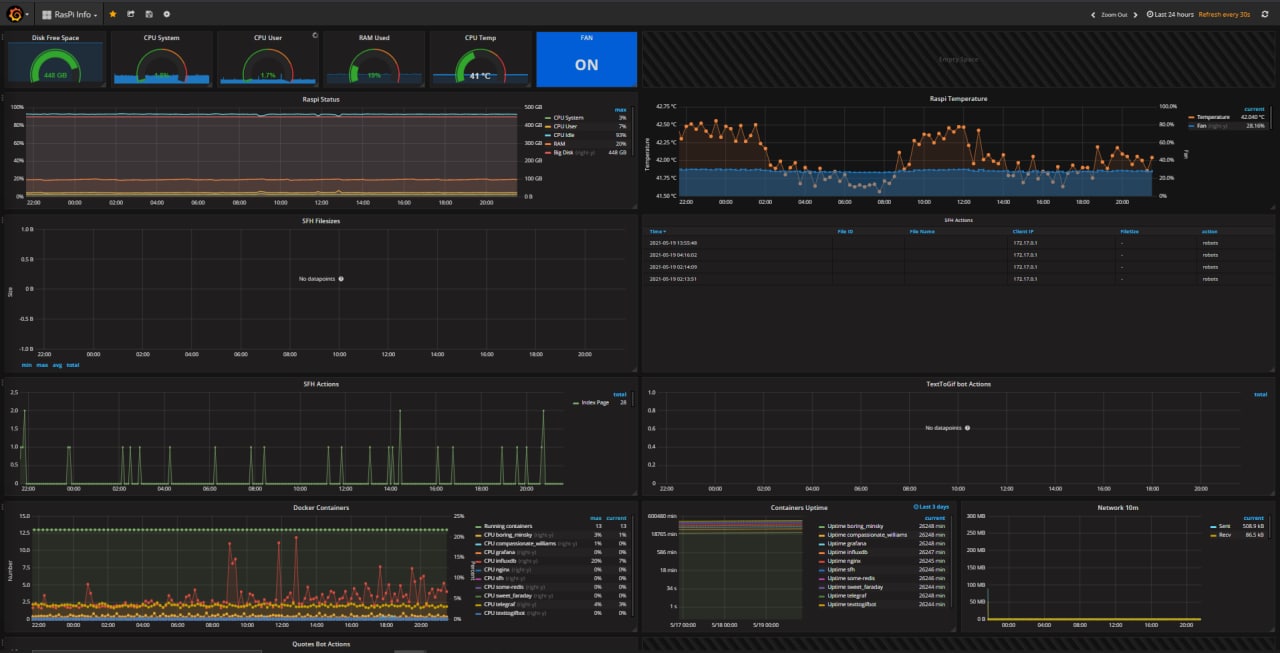Save the dashboard via the disk icon
This screenshot has width=1280, height=653.
149,15
